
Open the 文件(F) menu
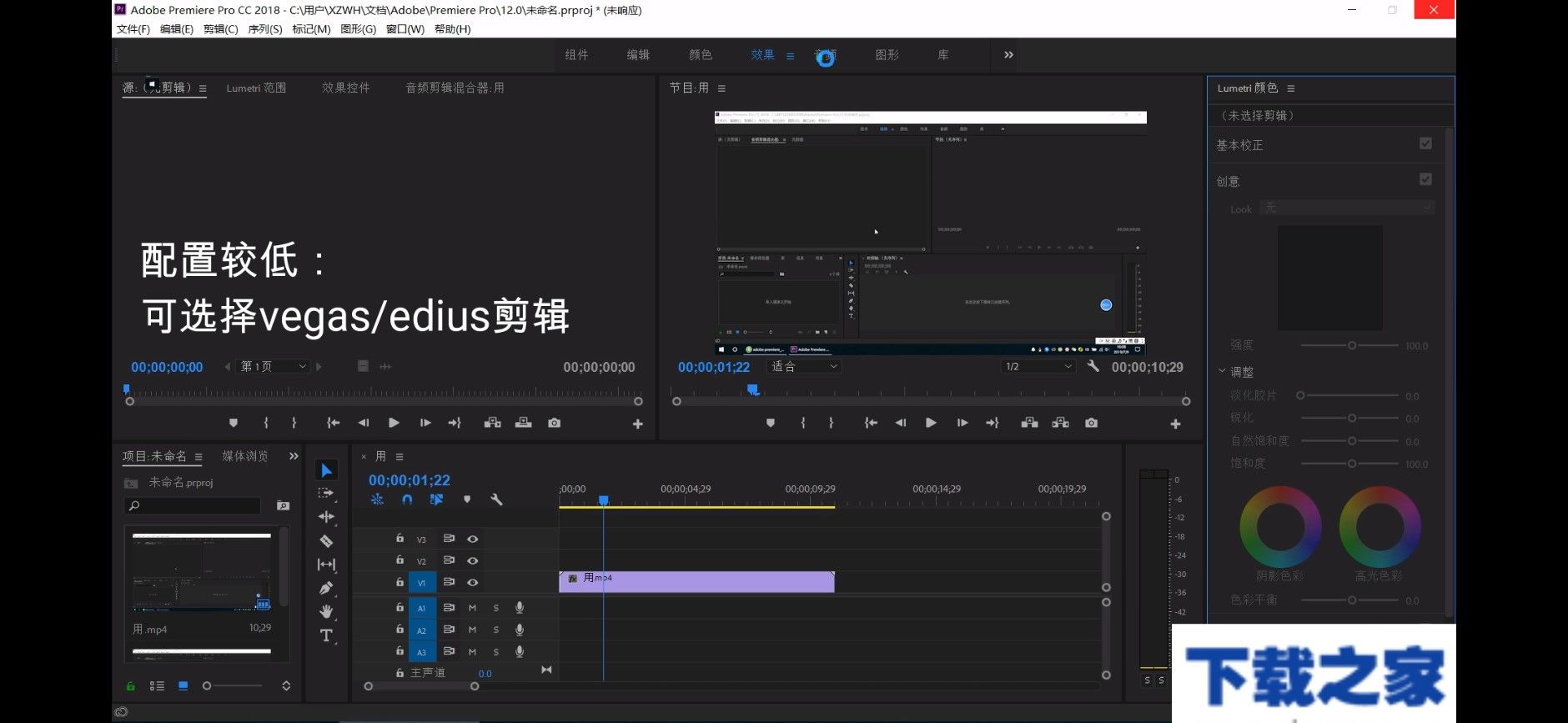click(x=133, y=29)
